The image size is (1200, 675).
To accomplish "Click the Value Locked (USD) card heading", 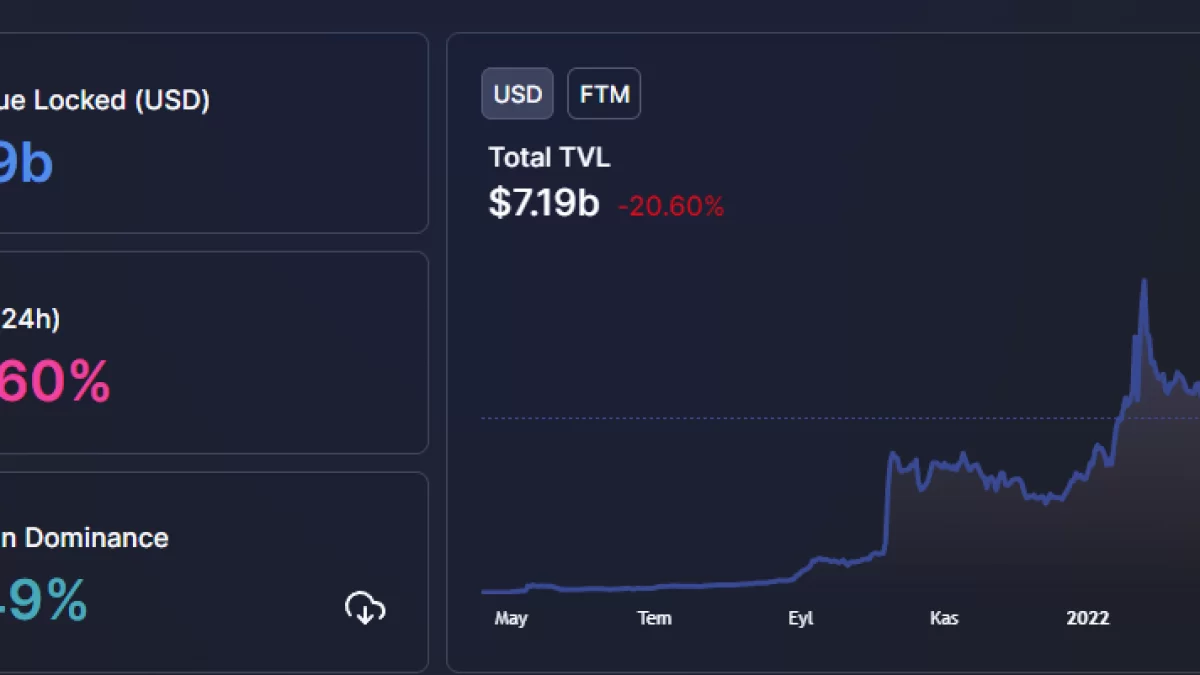I will pyautogui.click(x=105, y=100).
